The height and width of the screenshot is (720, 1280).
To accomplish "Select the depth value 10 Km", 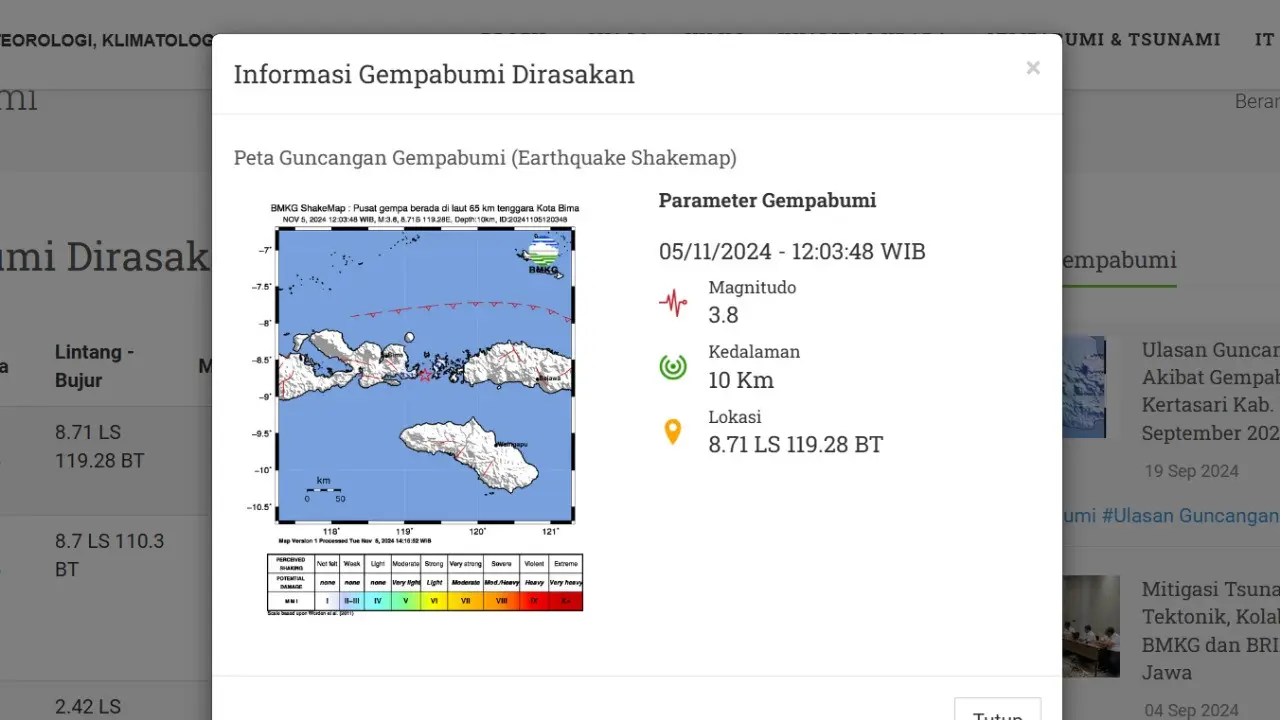I will 741,380.
